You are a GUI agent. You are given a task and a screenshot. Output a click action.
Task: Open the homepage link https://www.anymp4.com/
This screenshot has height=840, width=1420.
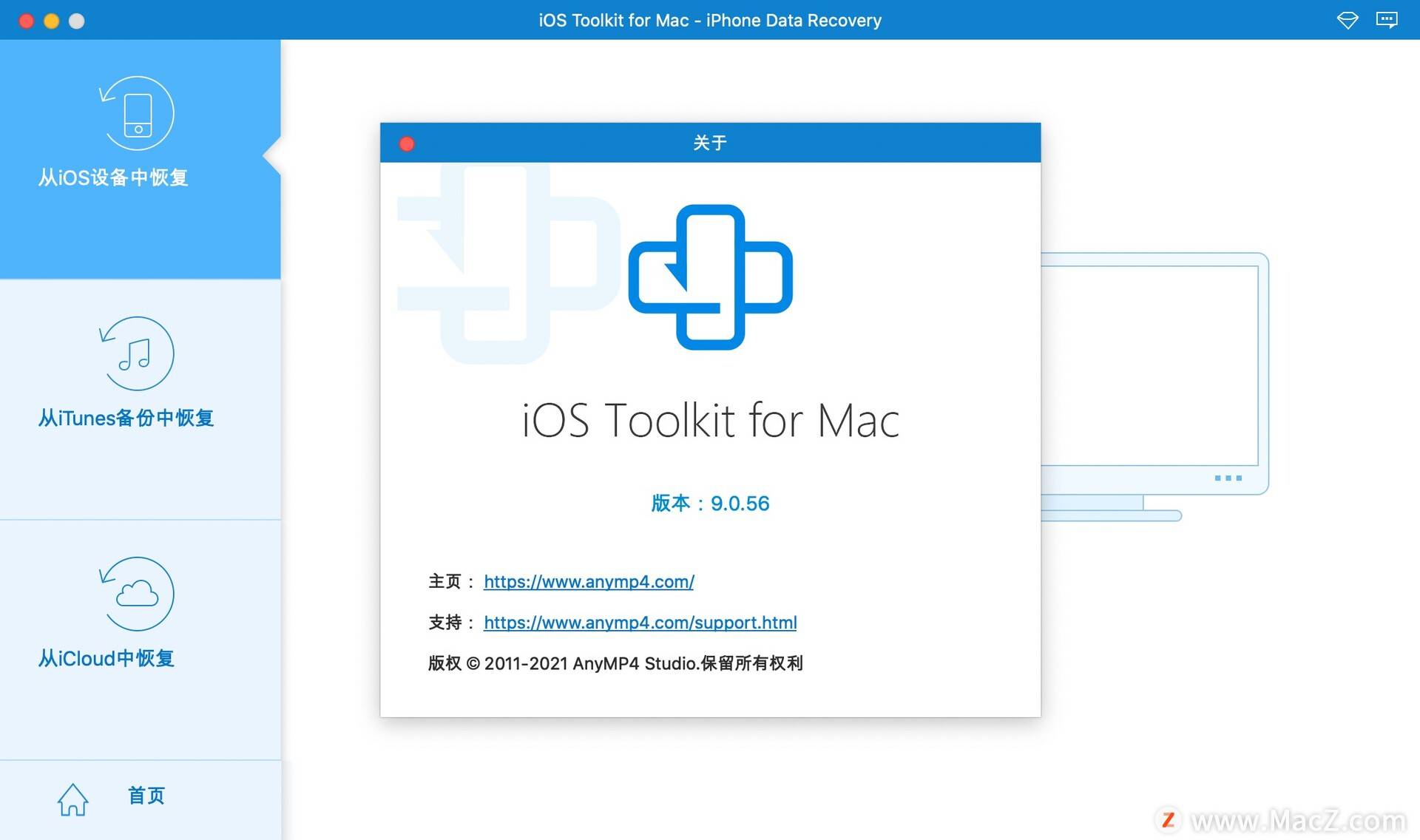[x=588, y=582]
